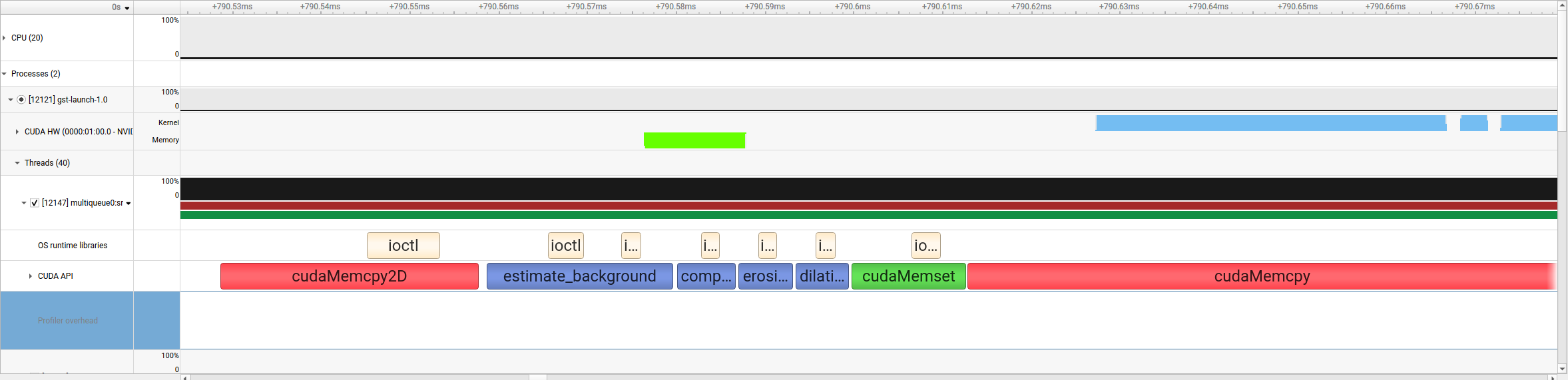
Task: Expand the CPU (20) row
Action: (4, 38)
